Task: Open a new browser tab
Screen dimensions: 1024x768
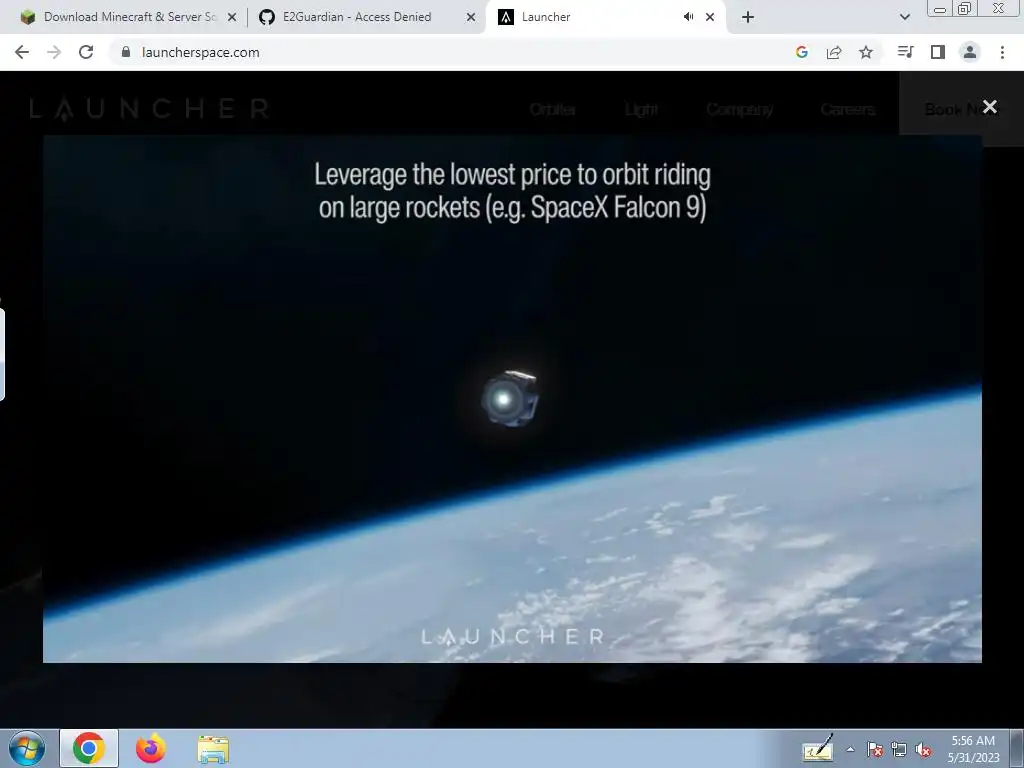Action: click(x=748, y=17)
